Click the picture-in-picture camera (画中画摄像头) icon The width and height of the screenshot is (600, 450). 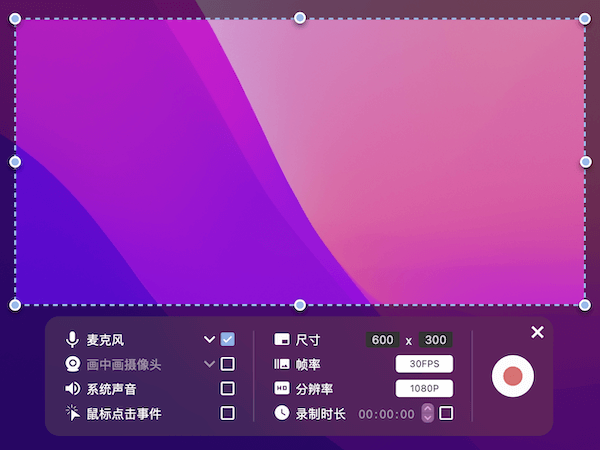(x=72, y=364)
